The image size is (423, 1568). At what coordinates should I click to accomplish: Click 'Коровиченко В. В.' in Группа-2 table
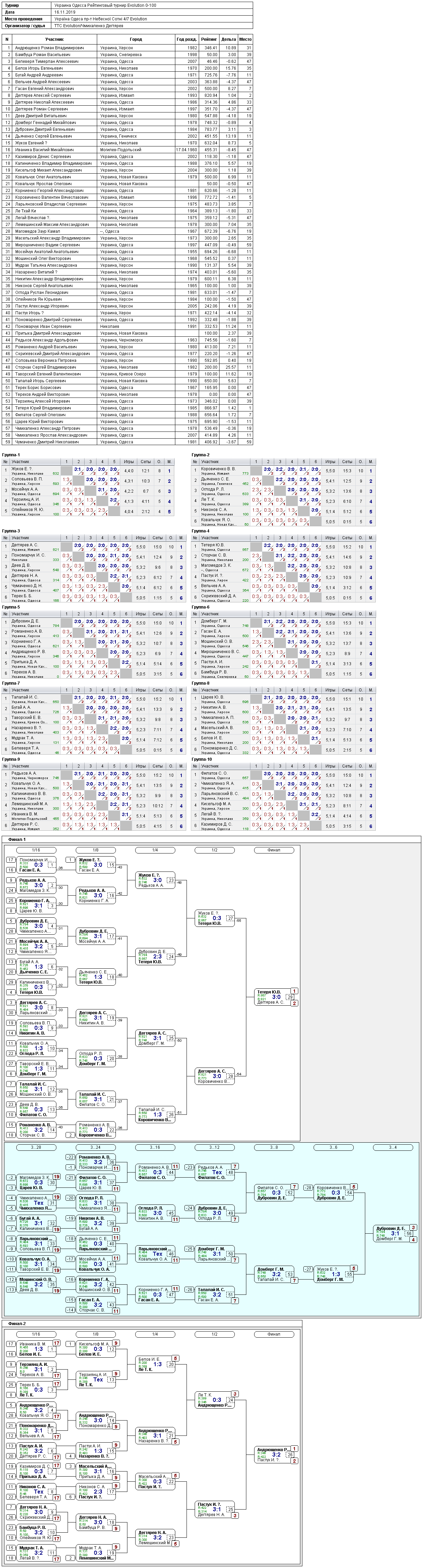click(x=218, y=469)
